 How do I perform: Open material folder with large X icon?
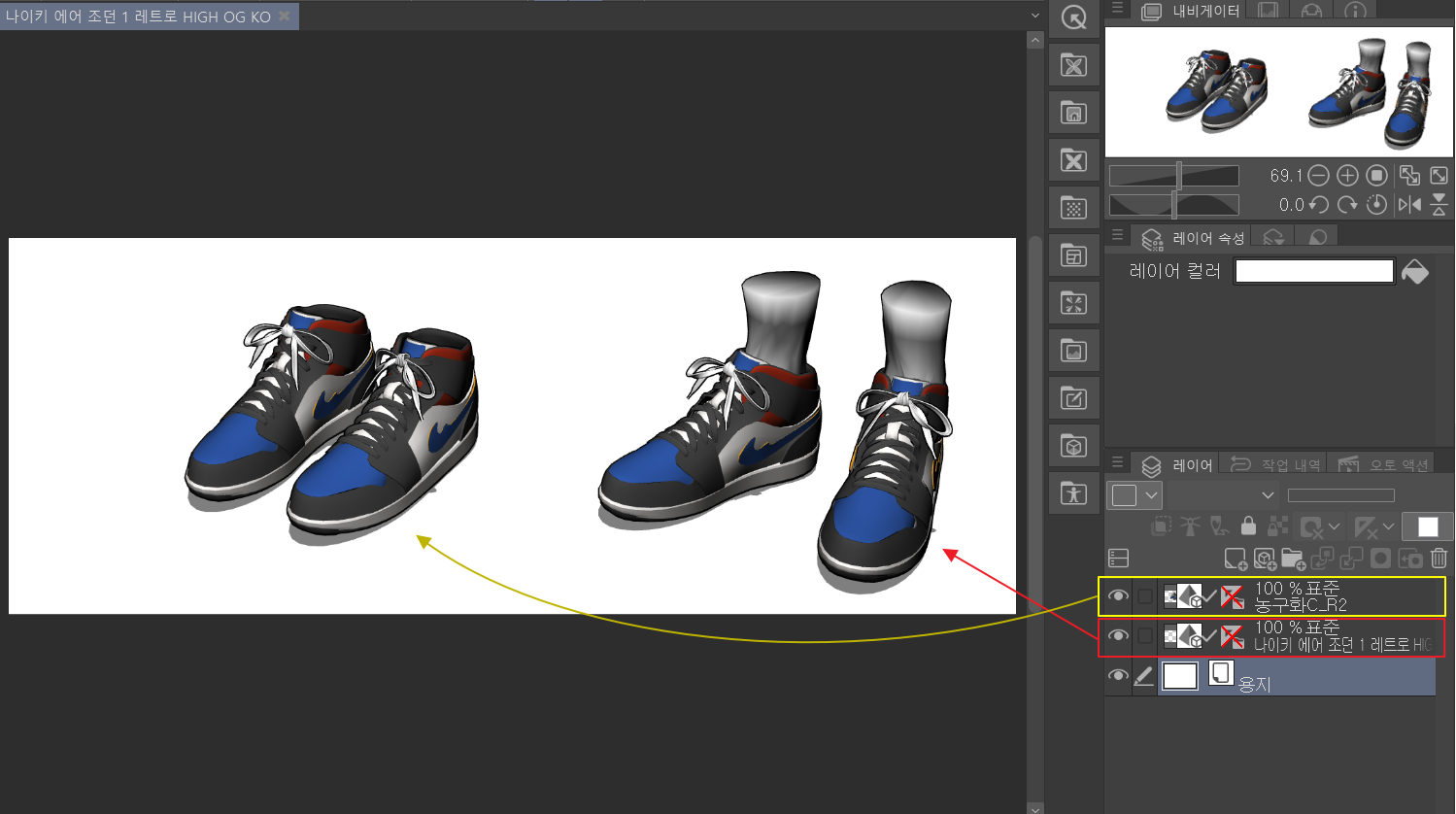(1073, 160)
